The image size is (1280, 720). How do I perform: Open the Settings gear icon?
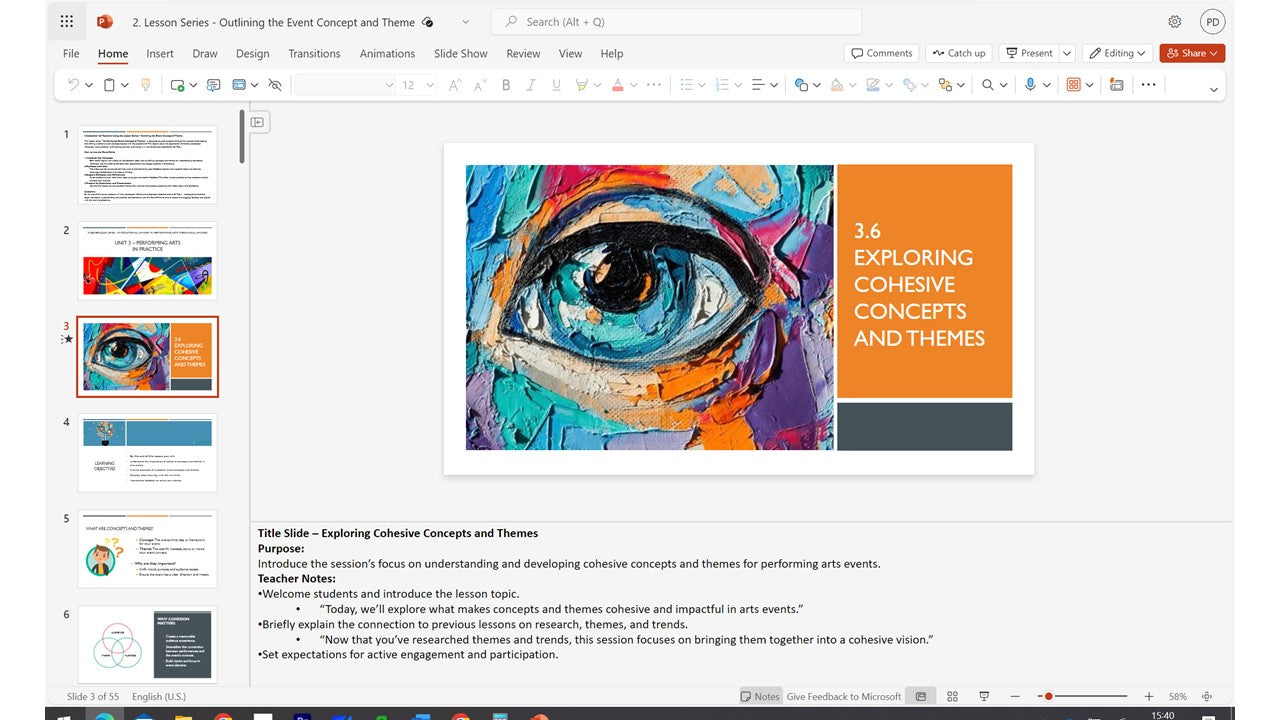point(1175,22)
